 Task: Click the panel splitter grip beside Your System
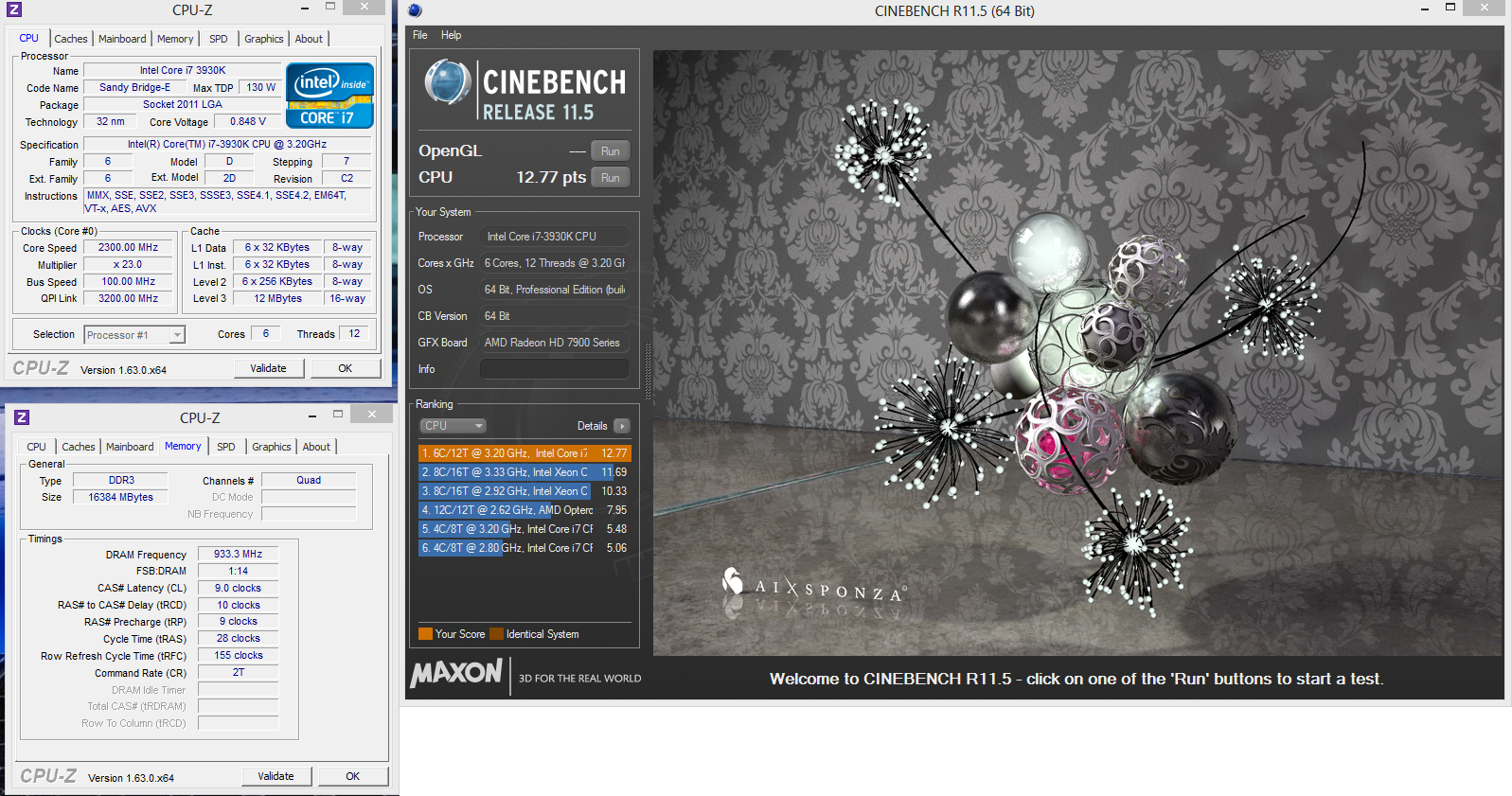click(648, 369)
